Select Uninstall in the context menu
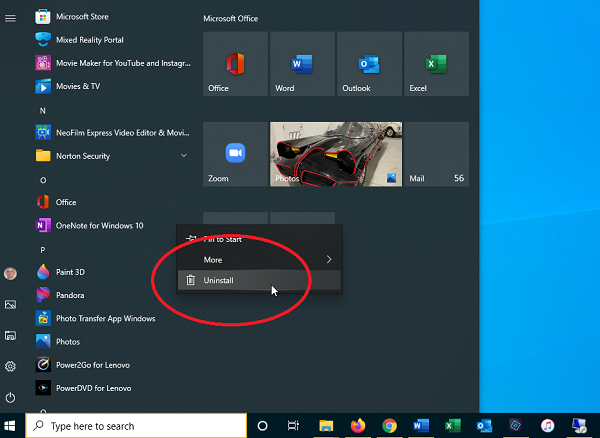 (x=259, y=280)
